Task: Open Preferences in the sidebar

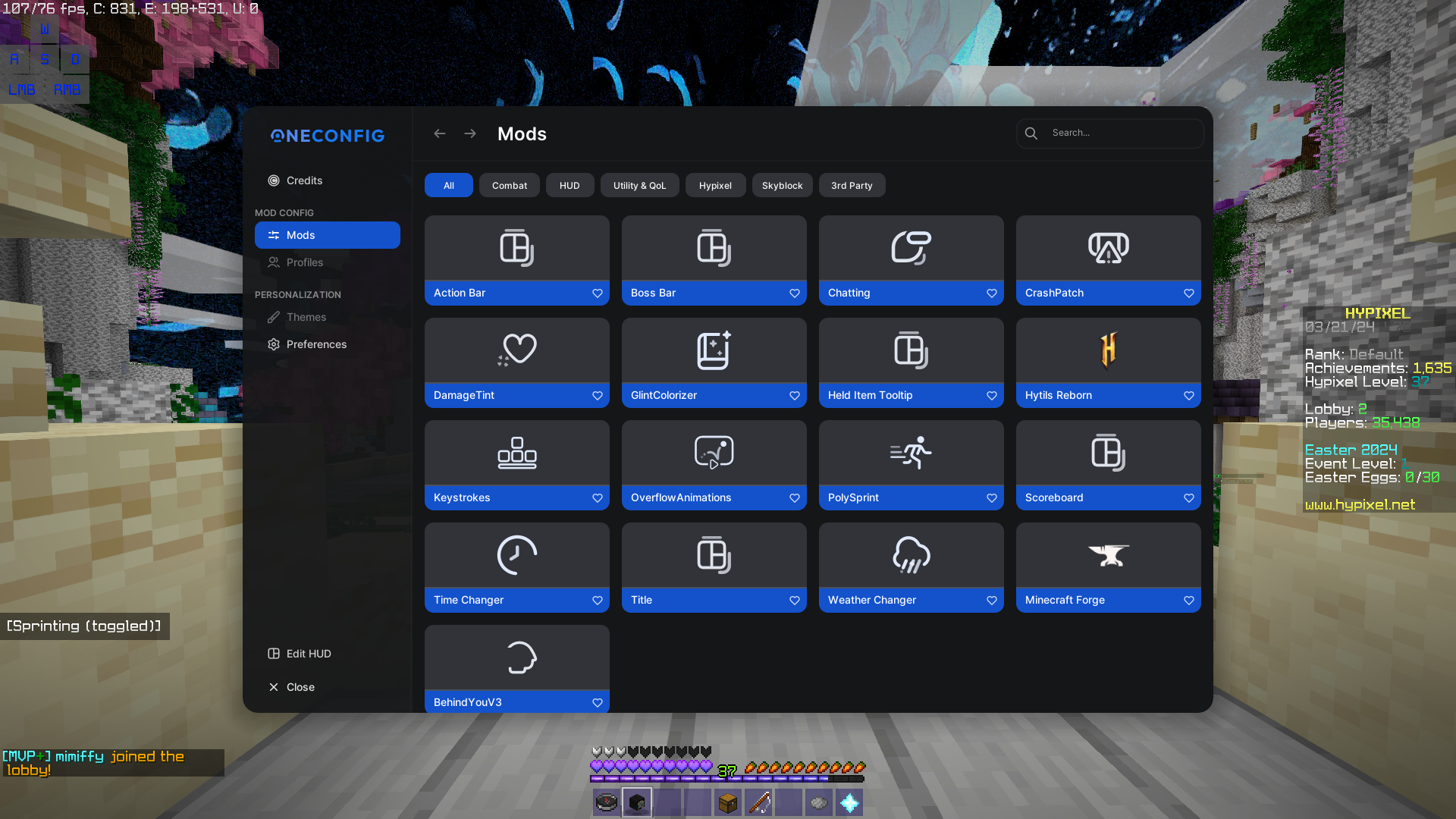Action: coord(328,344)
